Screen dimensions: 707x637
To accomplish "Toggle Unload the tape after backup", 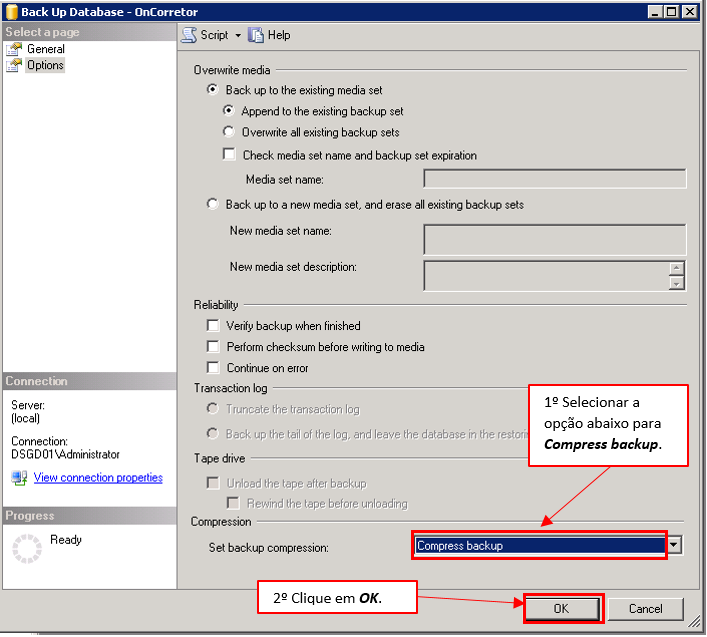I will [213, 483].
